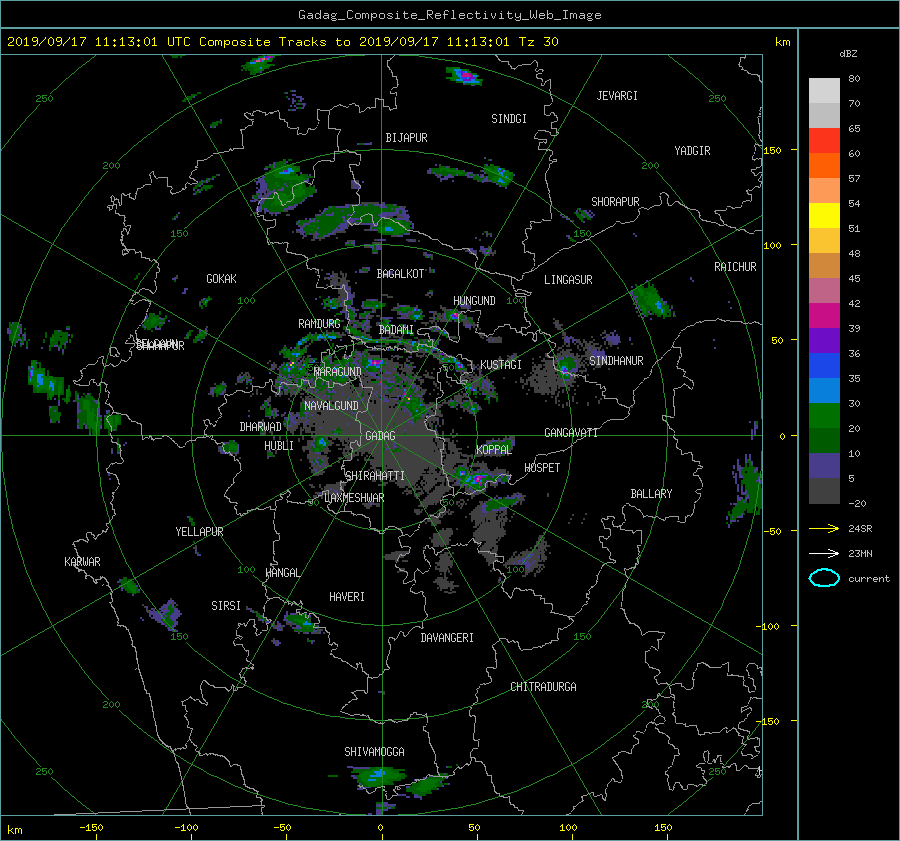Click the km unit label at bottom left
This screenshot has height=841, width=900.
pyautogui.click(x=14, y=830)
